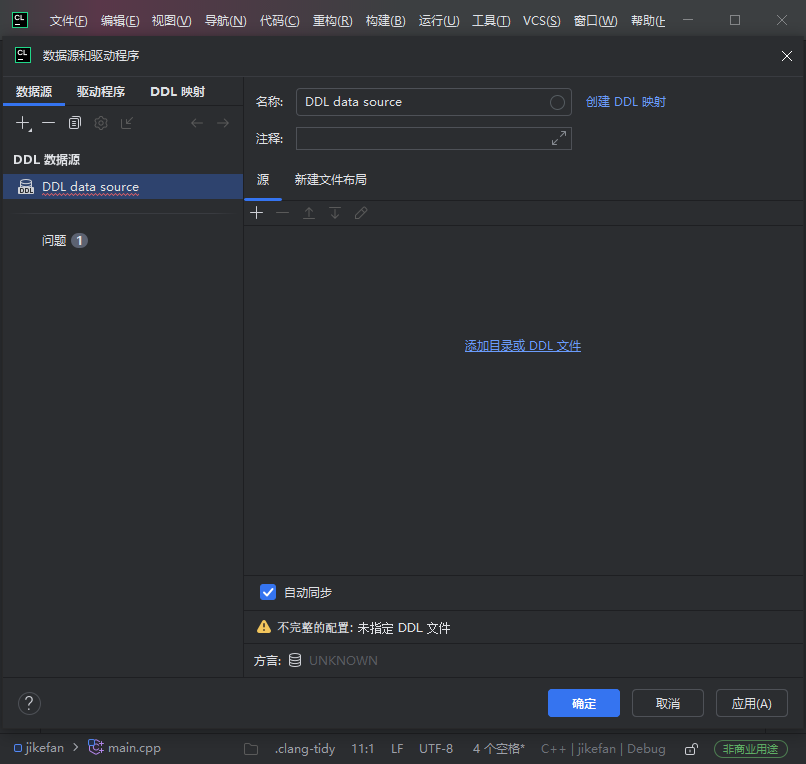Click the read-only lock icon in status bar
806x764 pixels.
[691, 749]
